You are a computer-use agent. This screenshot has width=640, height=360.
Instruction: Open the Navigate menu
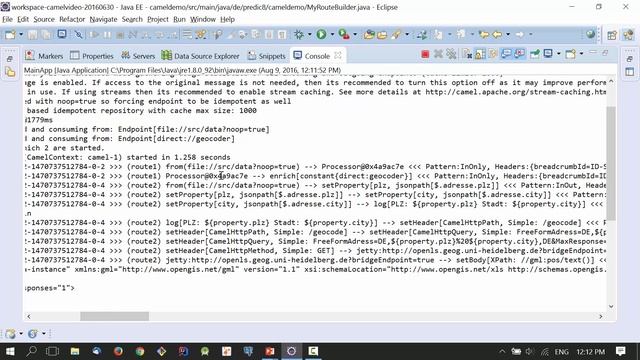(103, 19)
